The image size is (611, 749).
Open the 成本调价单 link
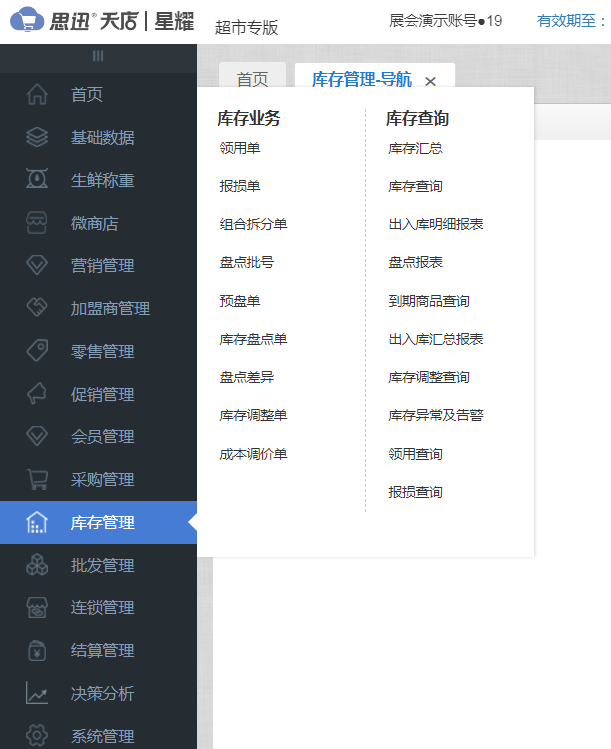point(253,454)
